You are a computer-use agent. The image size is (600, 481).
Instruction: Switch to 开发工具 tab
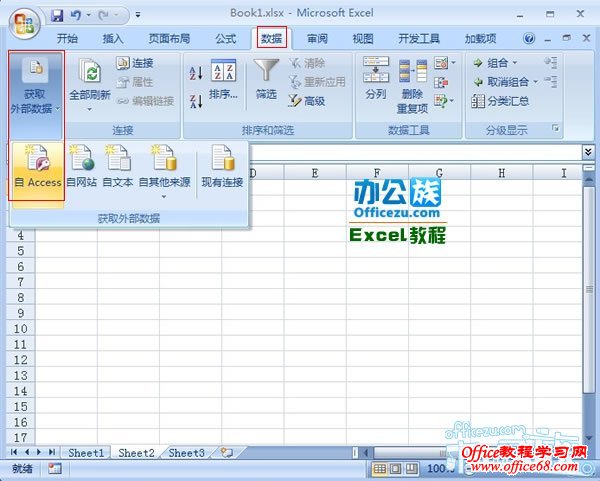[419, 38]
